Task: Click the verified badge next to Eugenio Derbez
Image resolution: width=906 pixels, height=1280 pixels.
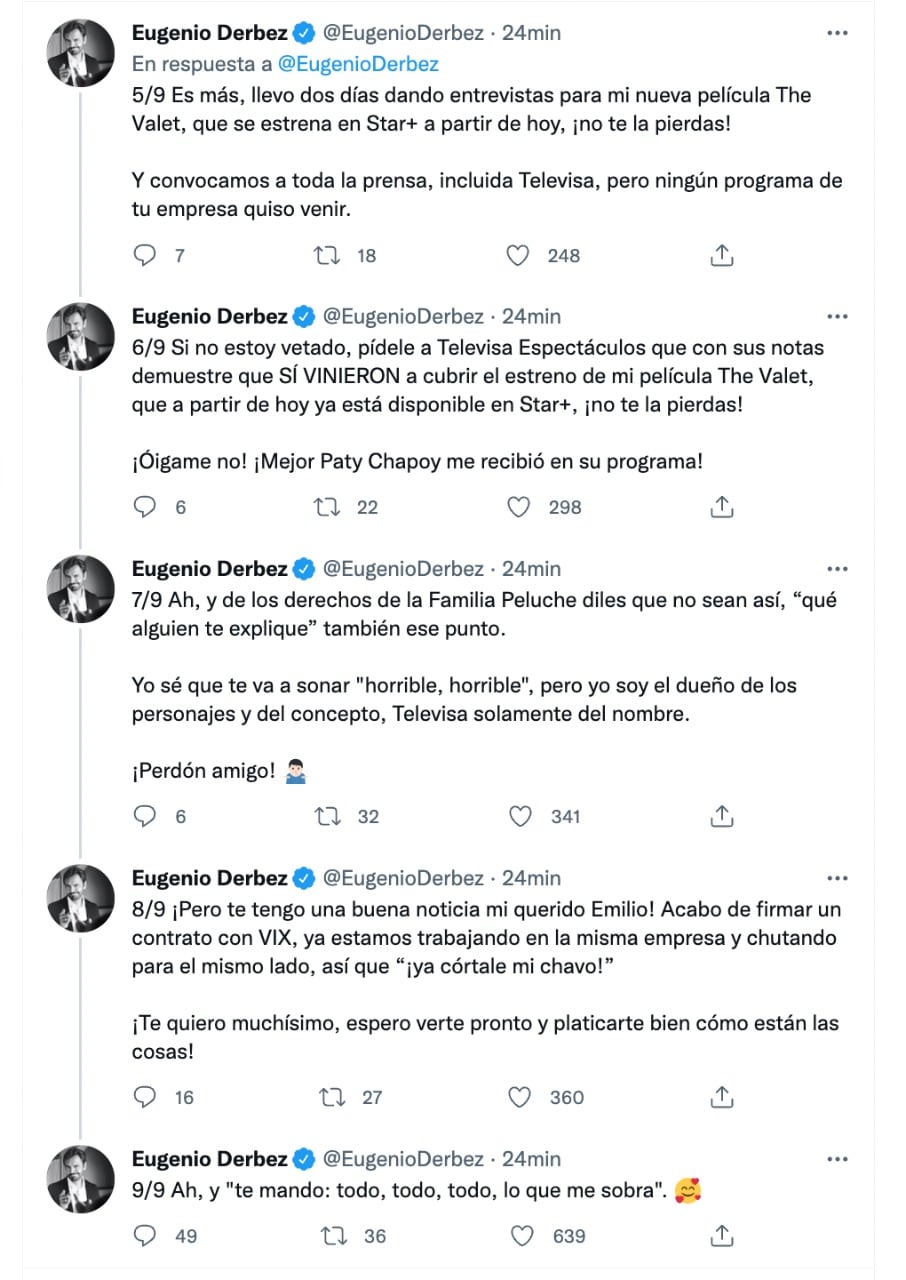Action: pos(300,32)
